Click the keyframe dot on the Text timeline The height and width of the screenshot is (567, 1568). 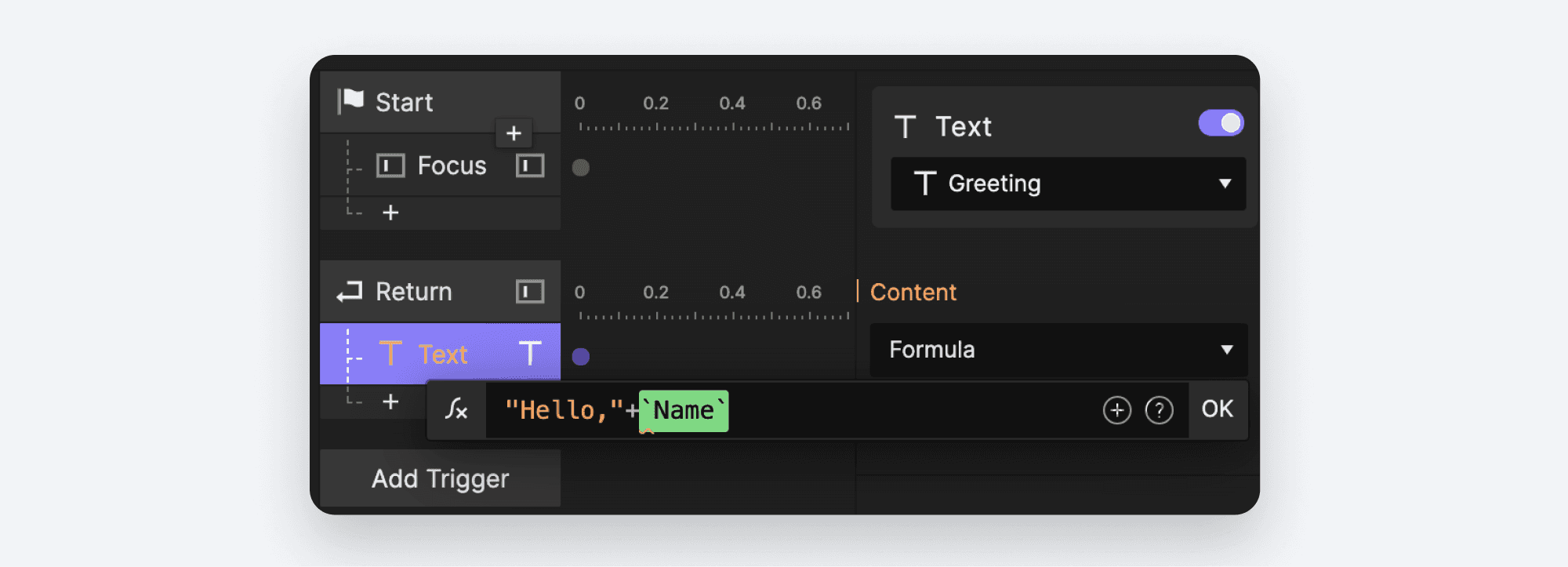point(581,357)
